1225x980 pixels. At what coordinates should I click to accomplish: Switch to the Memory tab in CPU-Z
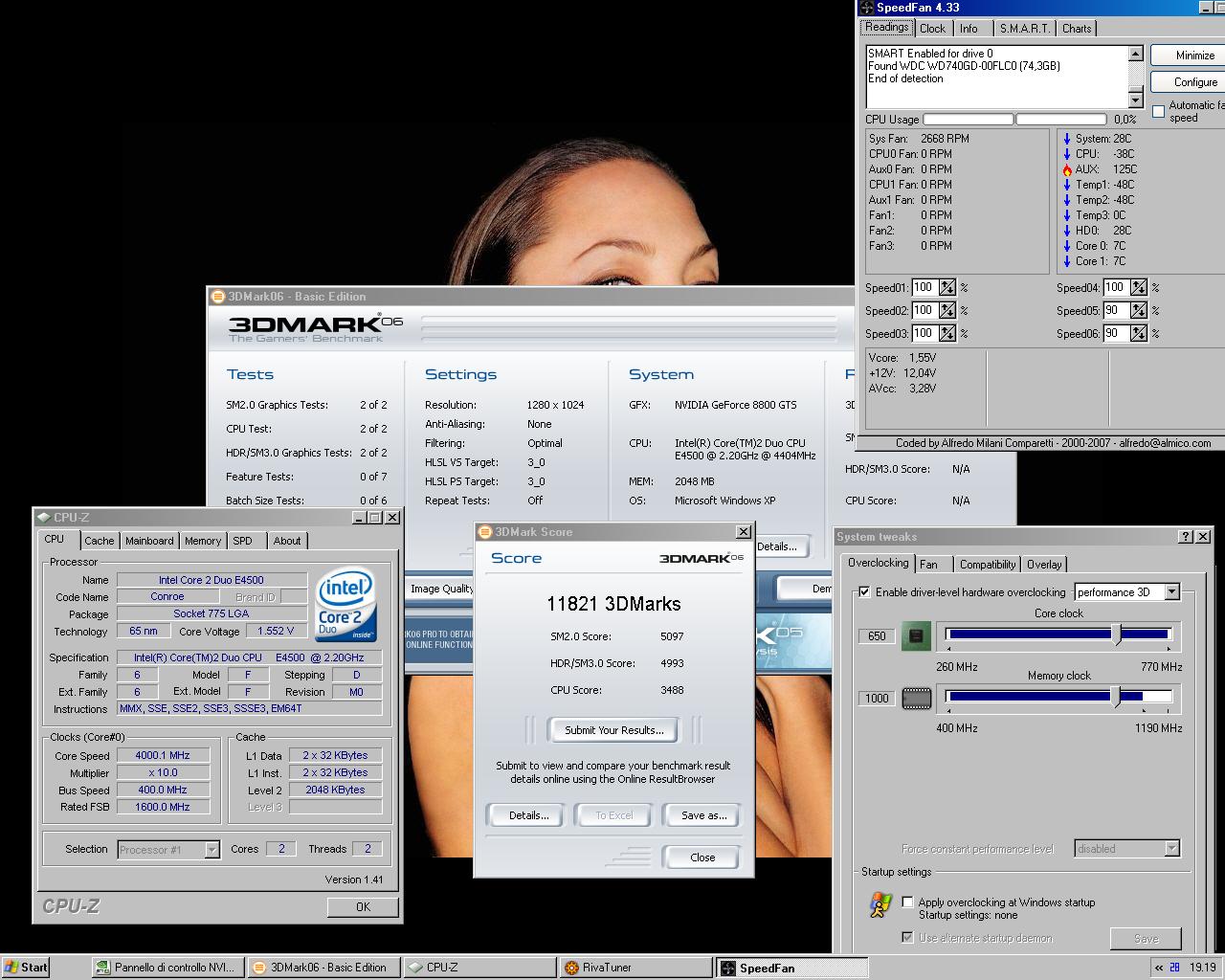click(x=203, y=541)
